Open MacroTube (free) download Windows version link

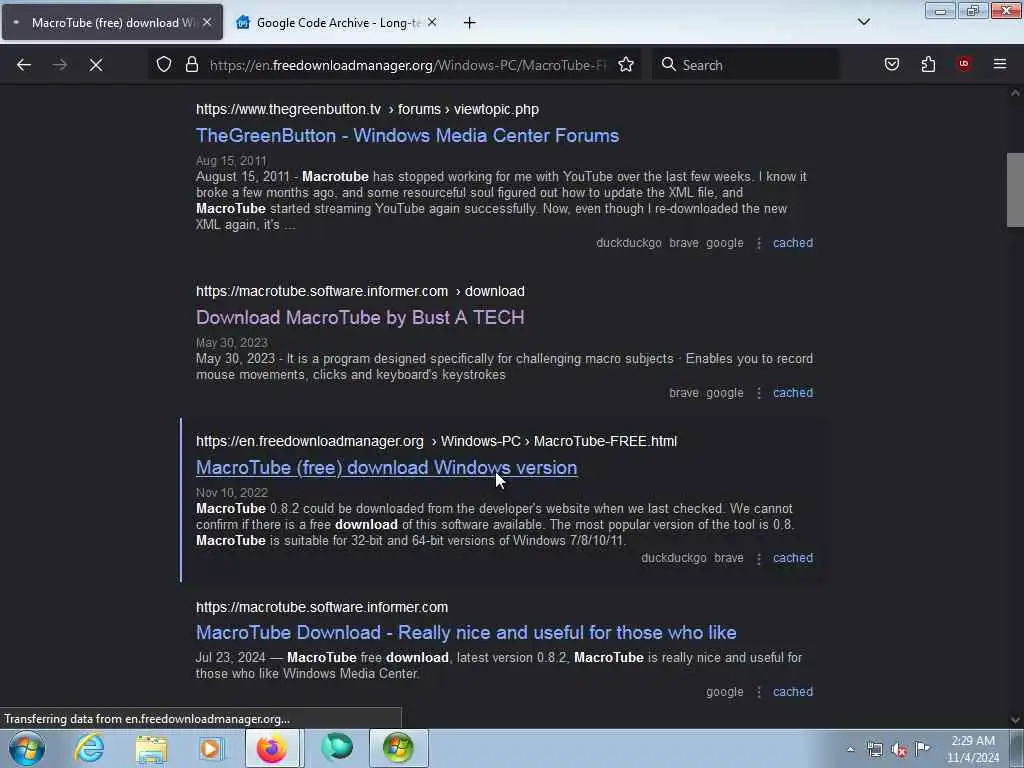tap(387, 468)
